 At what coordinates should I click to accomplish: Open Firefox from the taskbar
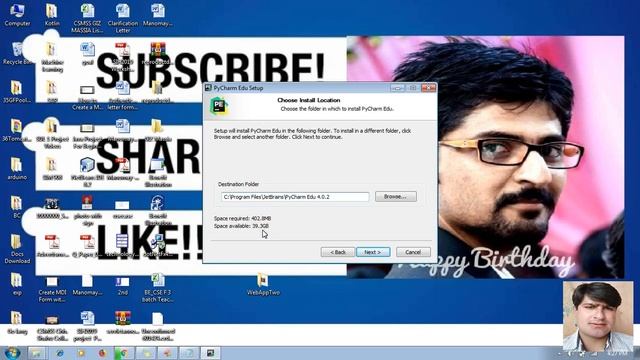pyautogui.click(x=102, y=353)
